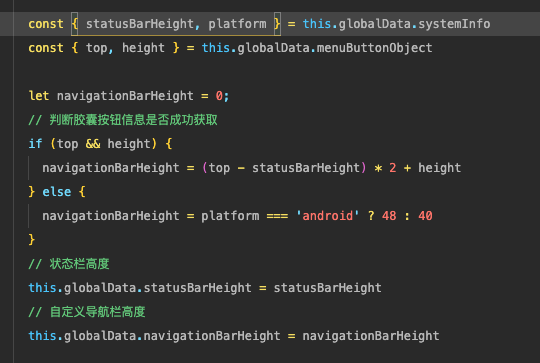This screenshot has width=540, height=363.
Task: Click the * multiplication operator
Action: (x=378, y=168)
